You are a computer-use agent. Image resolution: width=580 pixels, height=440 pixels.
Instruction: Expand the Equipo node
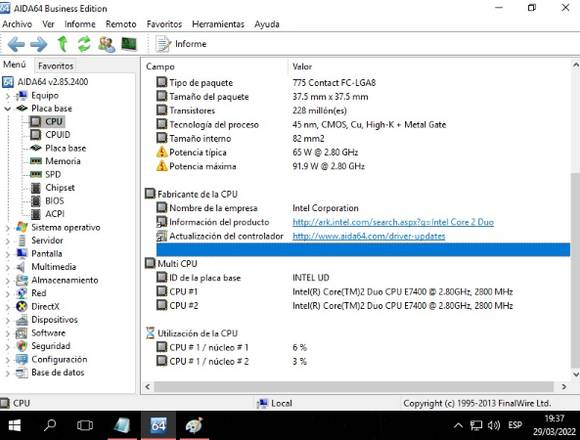click(7, 96)
